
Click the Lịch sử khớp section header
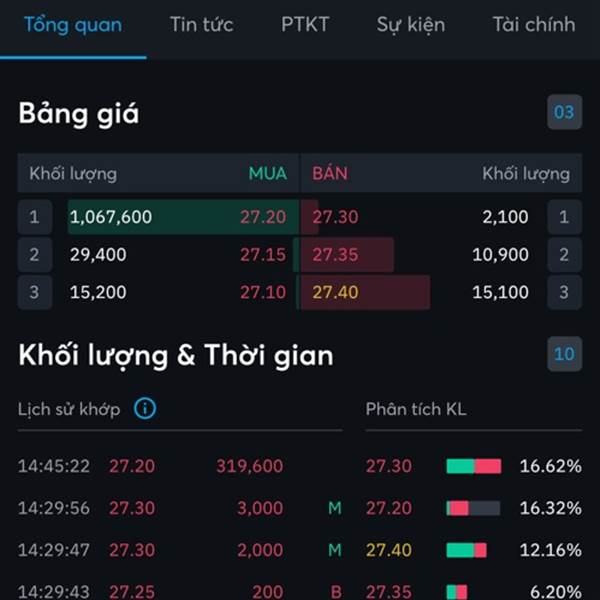coord(69,409)
